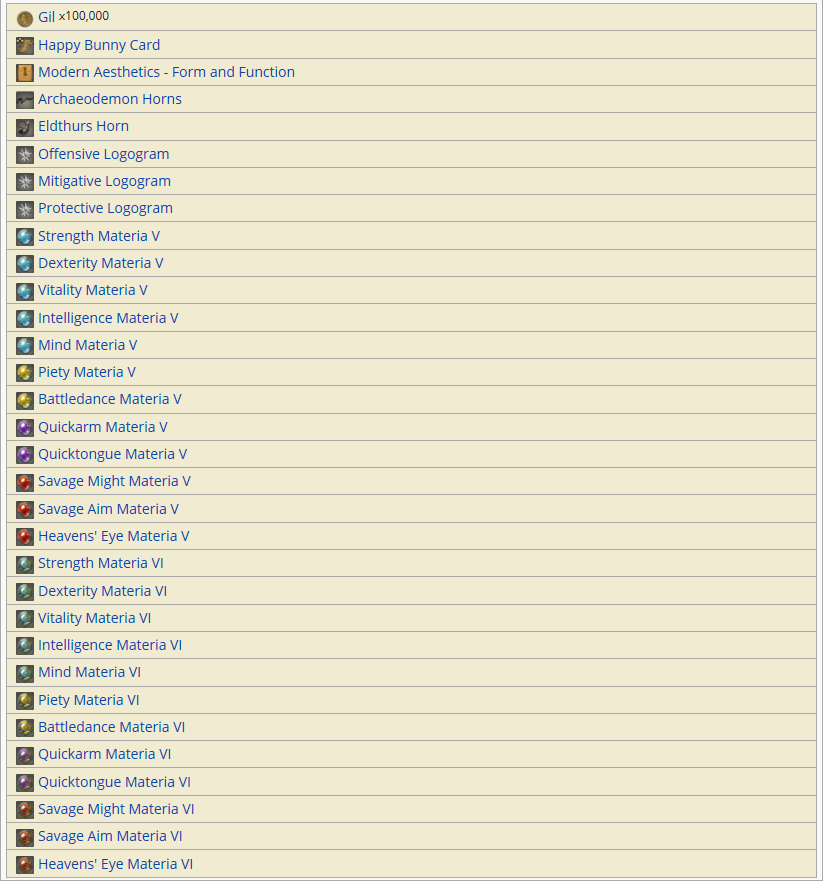Click the Strength Materia VI icon

tap(25, 564)
